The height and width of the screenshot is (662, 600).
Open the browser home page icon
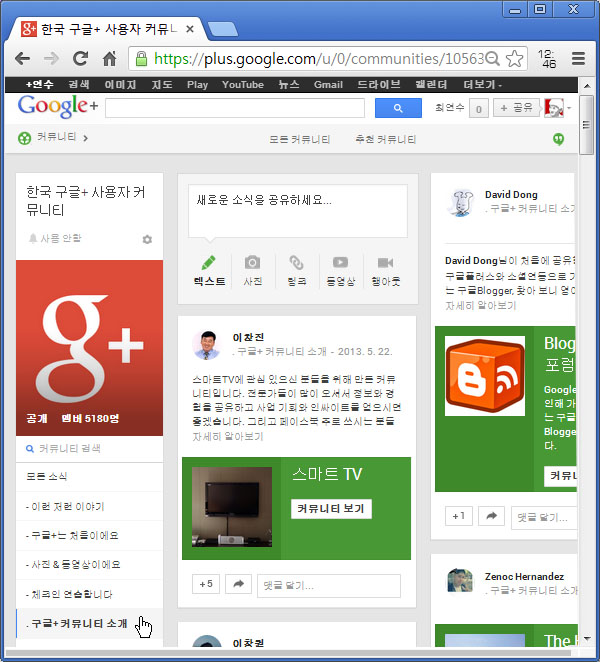click(109, 59)
